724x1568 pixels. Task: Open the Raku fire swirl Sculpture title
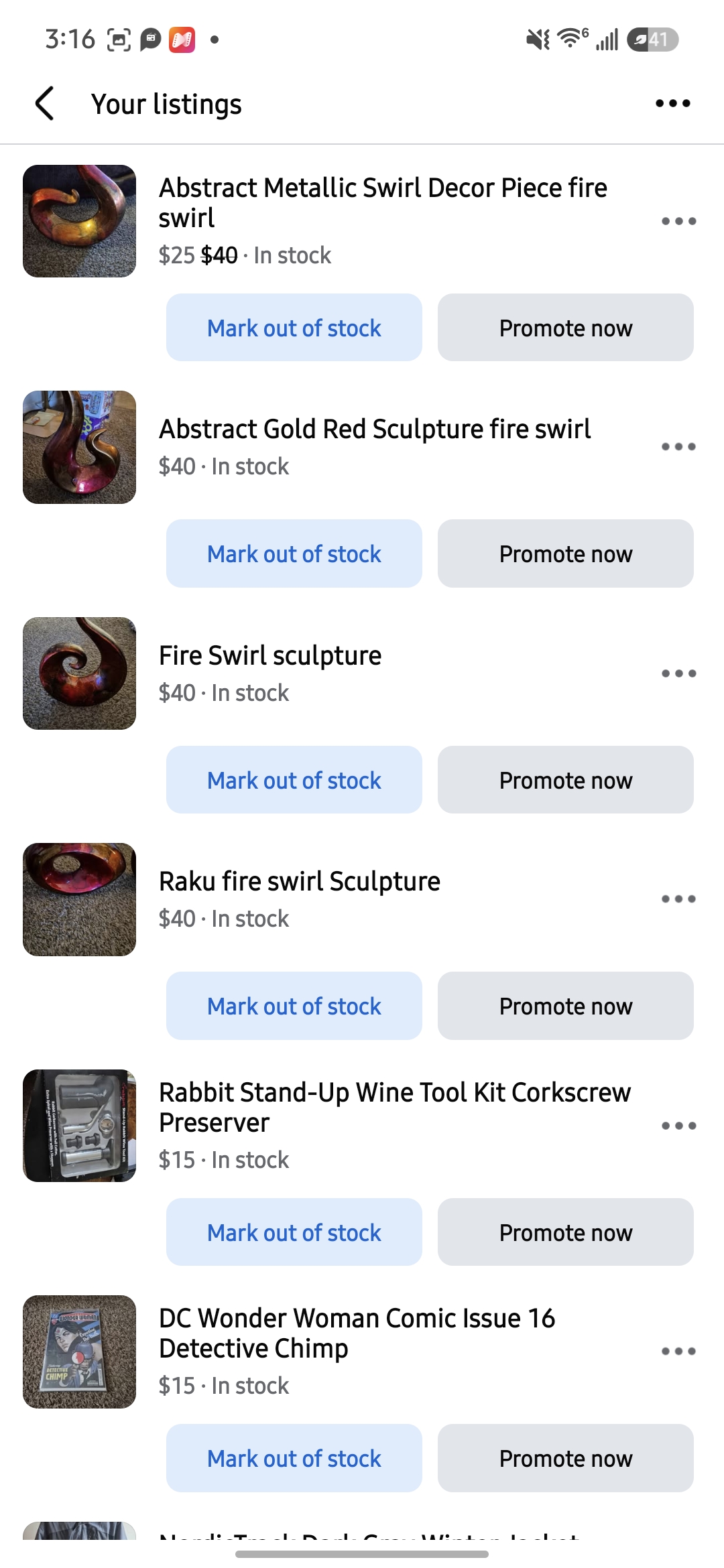tap(300, 882)
